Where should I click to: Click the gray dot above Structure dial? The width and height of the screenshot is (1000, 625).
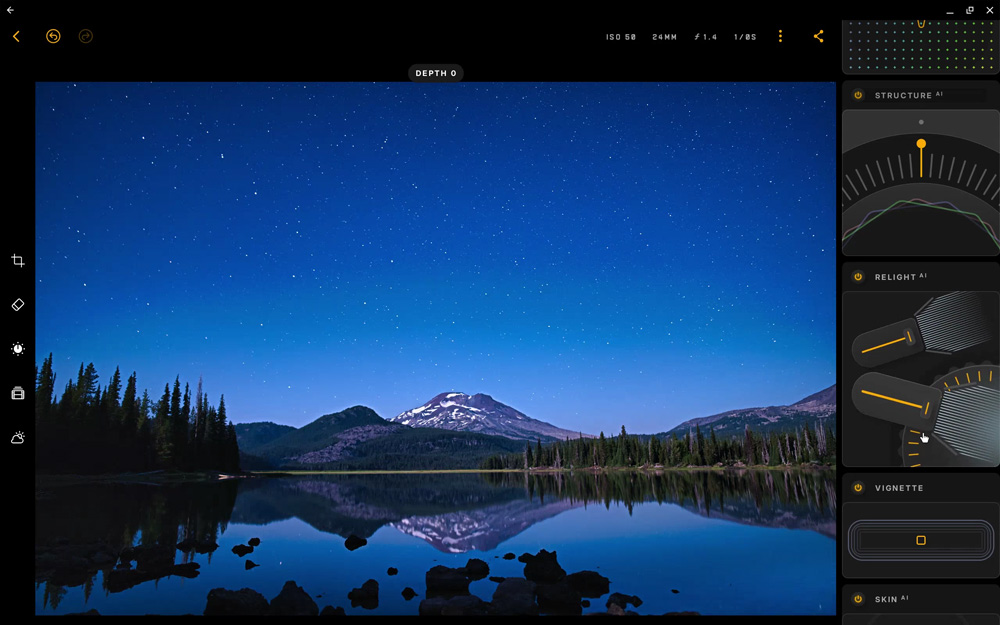click(921, 122)
